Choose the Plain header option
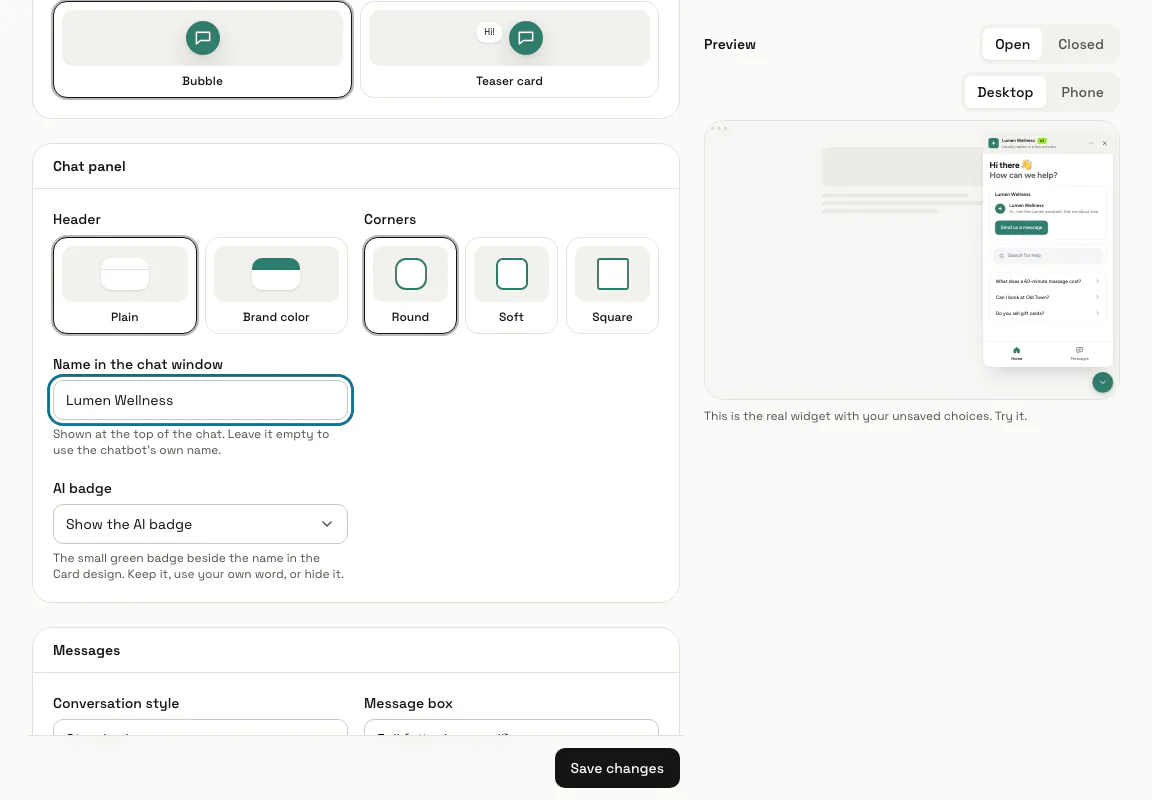The width and height of the screenshot is (1152, 800). [125, 285]
